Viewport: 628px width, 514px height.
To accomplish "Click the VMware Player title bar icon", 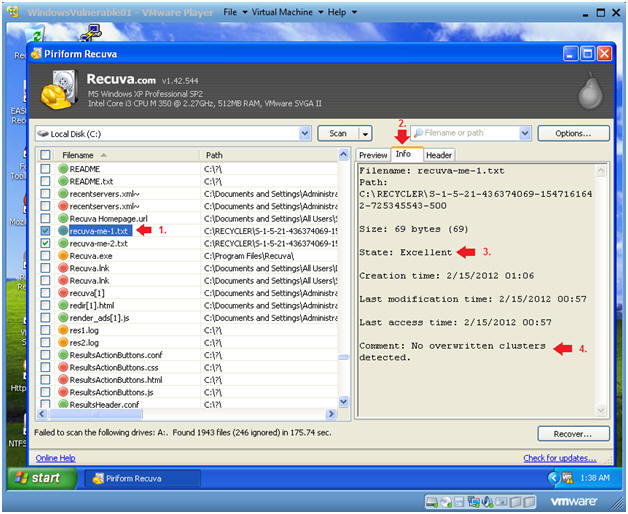I will click(x=13, y=12).
